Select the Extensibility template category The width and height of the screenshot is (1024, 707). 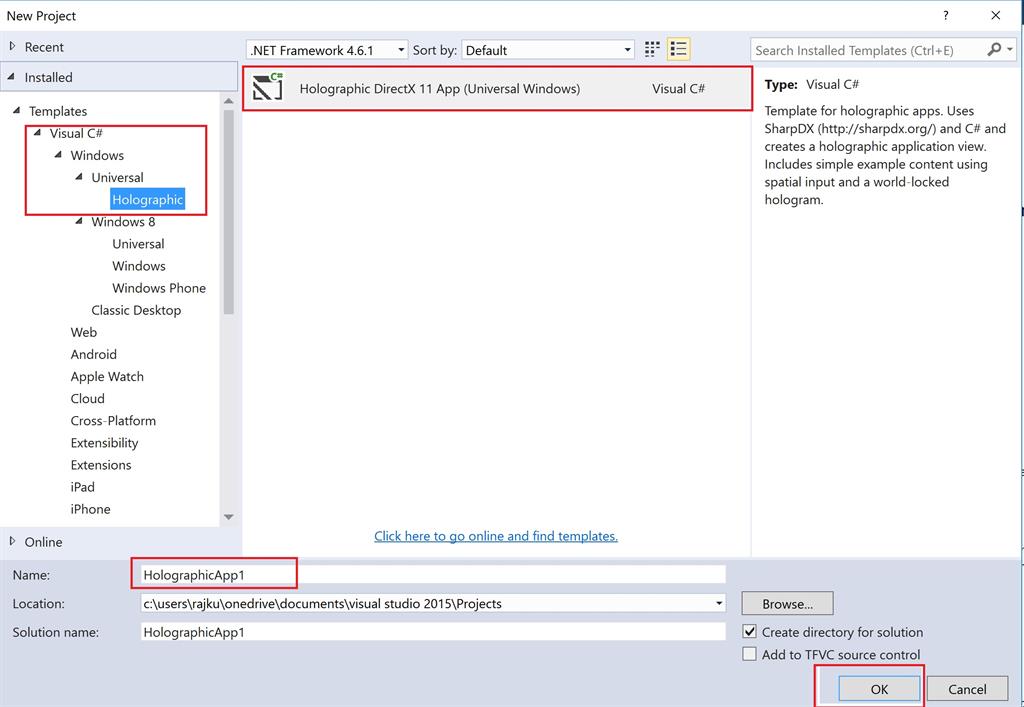pos(104,443)
